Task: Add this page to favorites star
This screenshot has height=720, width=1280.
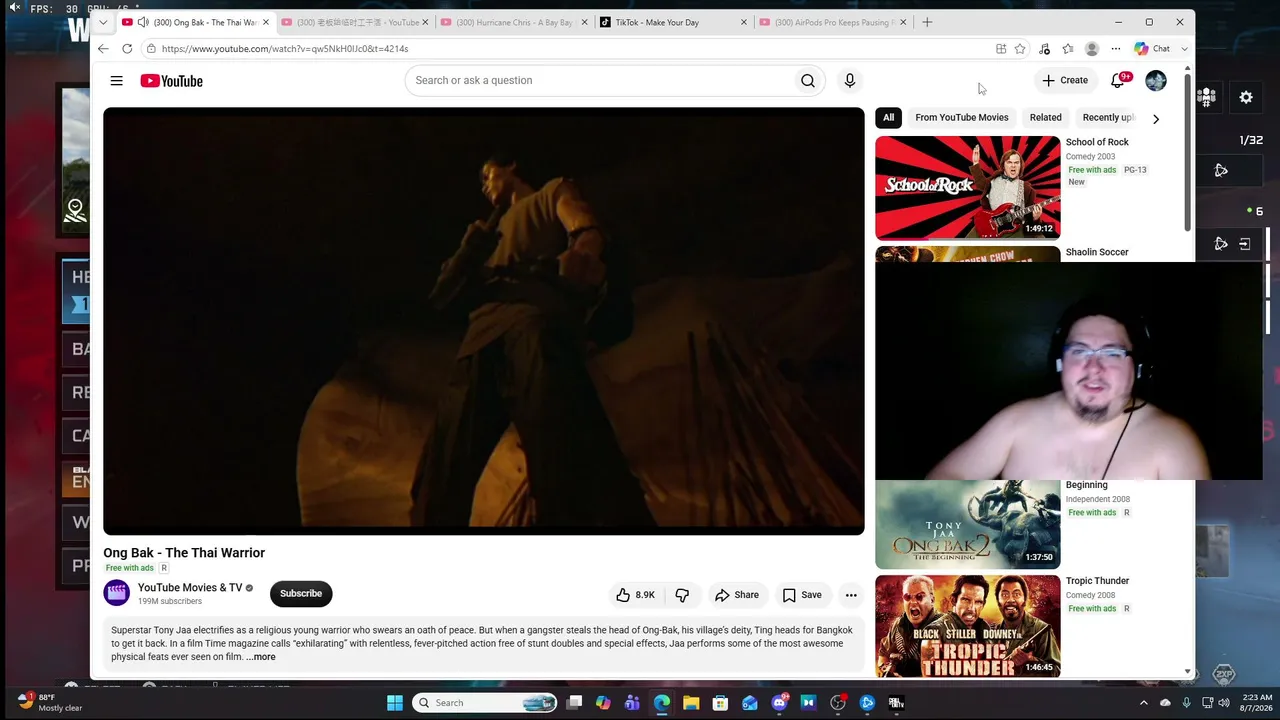Action: pyautogui.click(x=1020, y=48)
